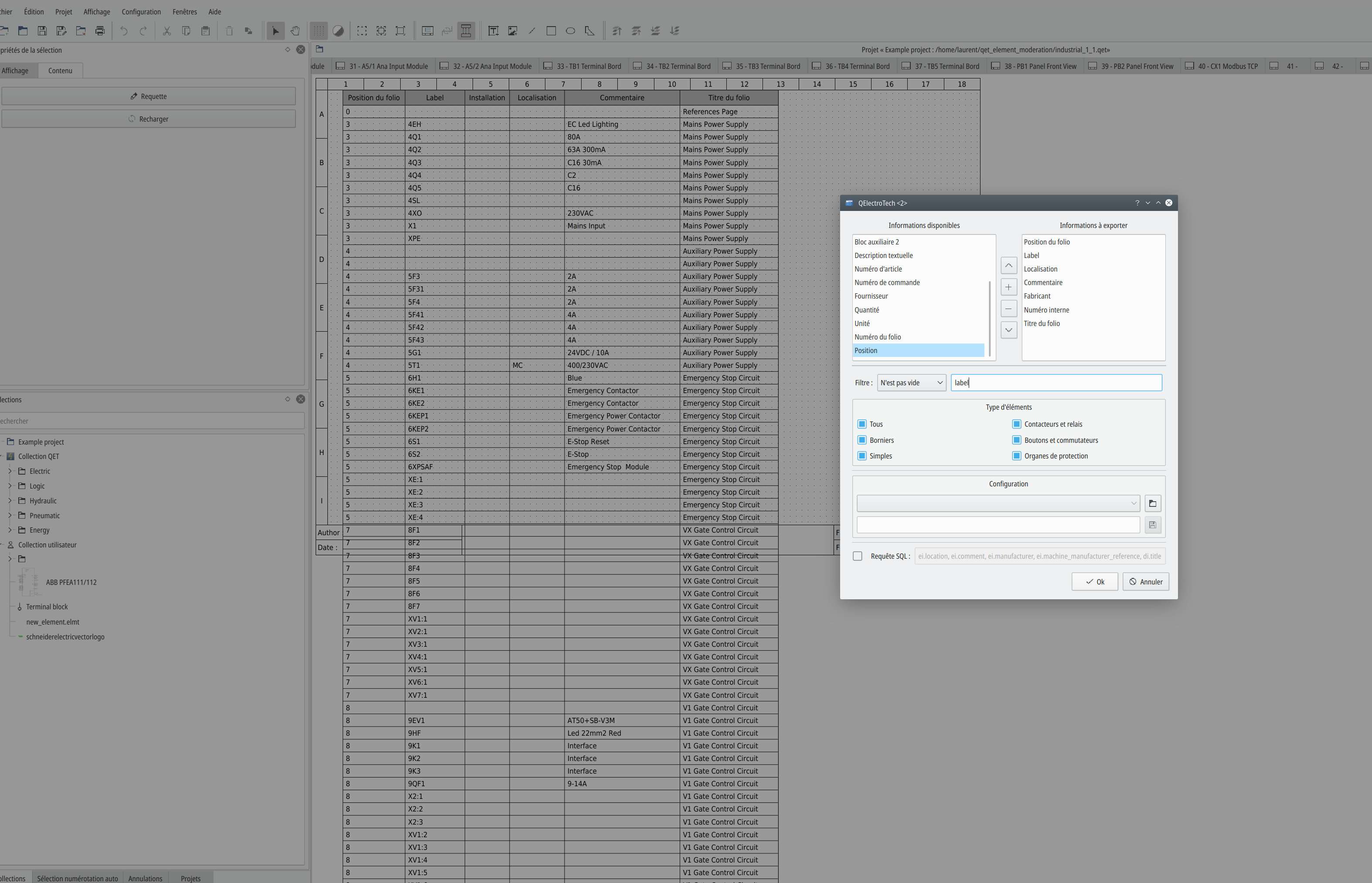Screen dimensions: 1372x883
Task: Select the ellipse drawing tool
Action: (x=571, y=31)
